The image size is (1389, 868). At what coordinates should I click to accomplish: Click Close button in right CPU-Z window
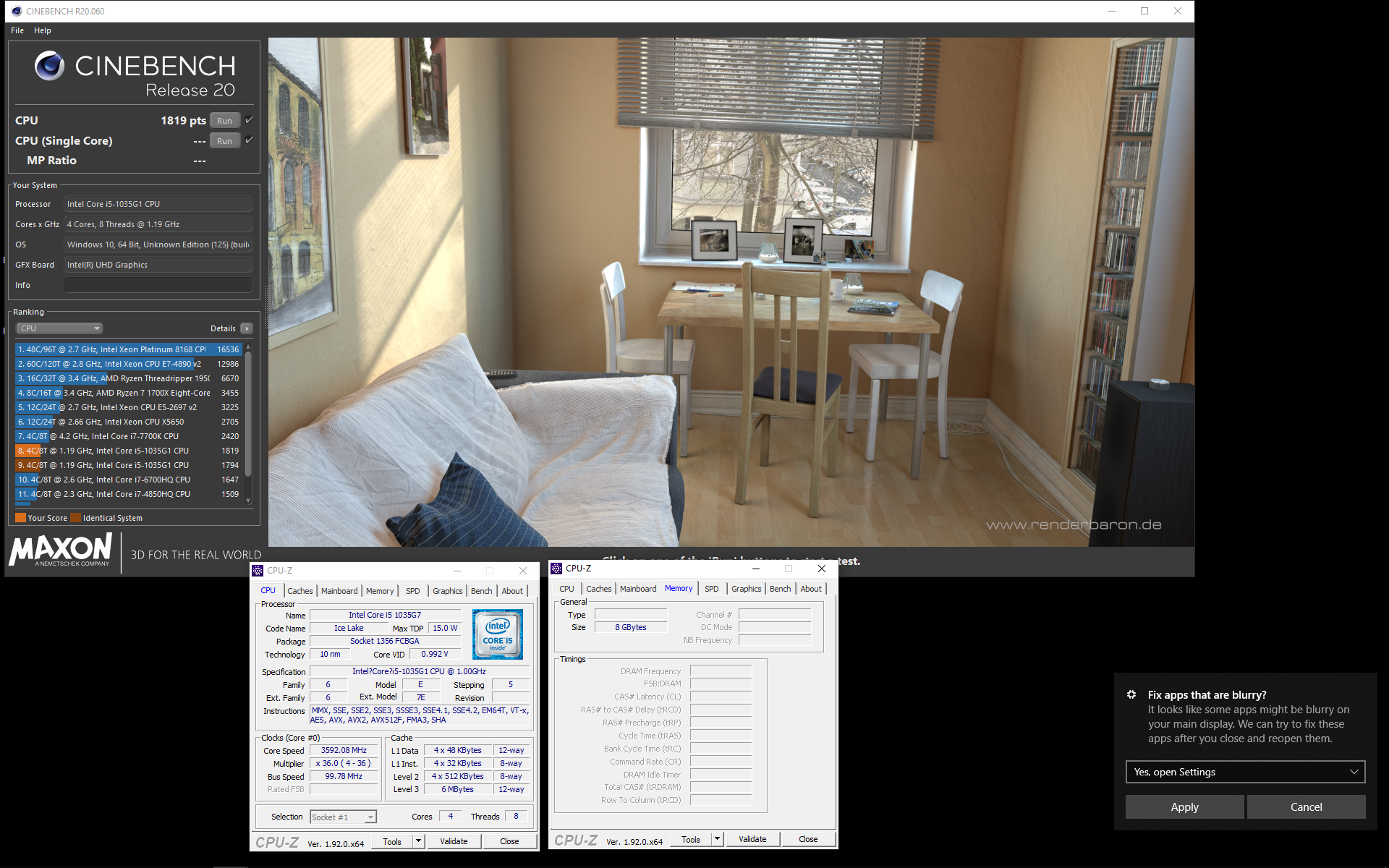click(808, 840)
